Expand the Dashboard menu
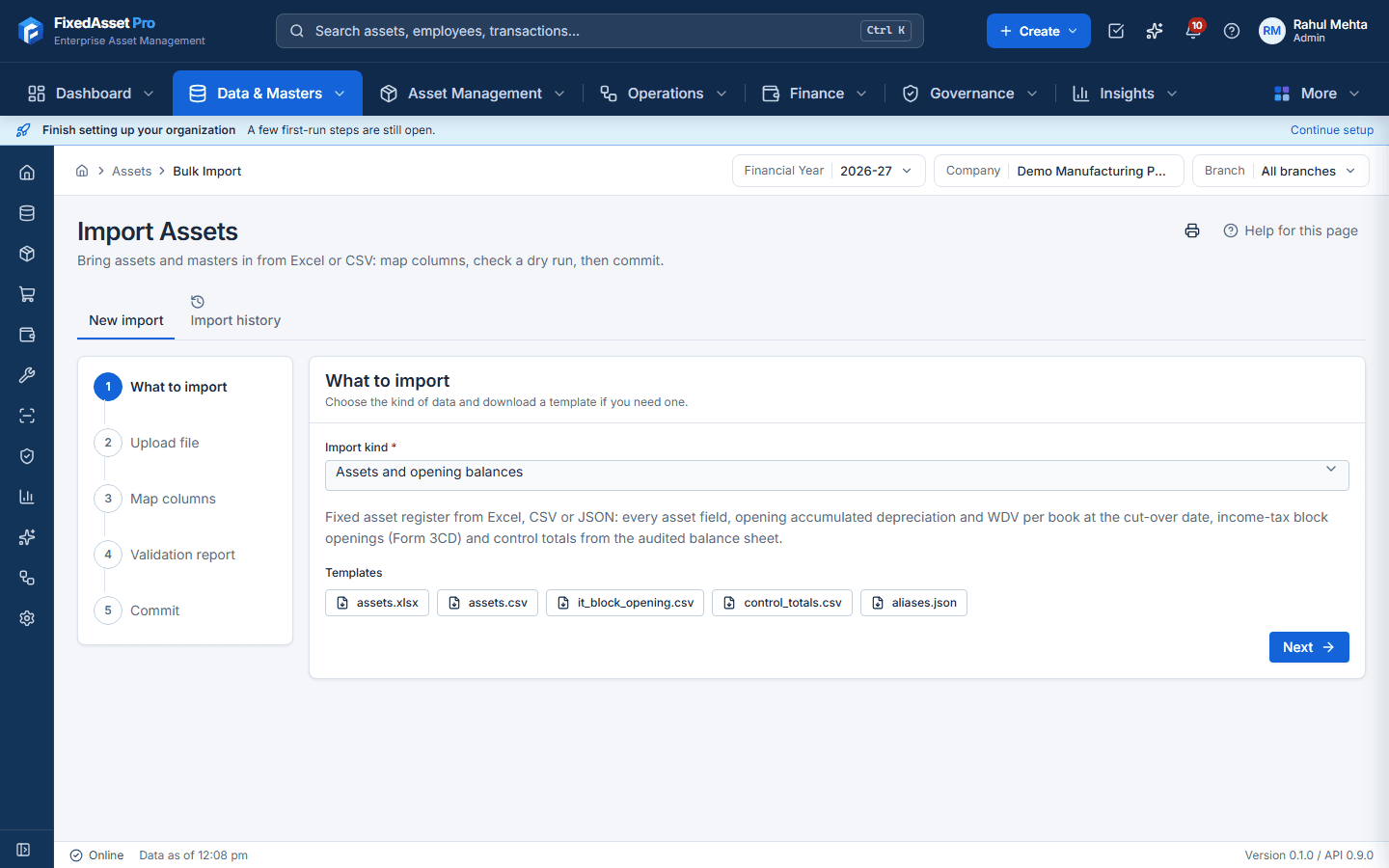Screen dimensions: 1389x868 tap(91, 94)
